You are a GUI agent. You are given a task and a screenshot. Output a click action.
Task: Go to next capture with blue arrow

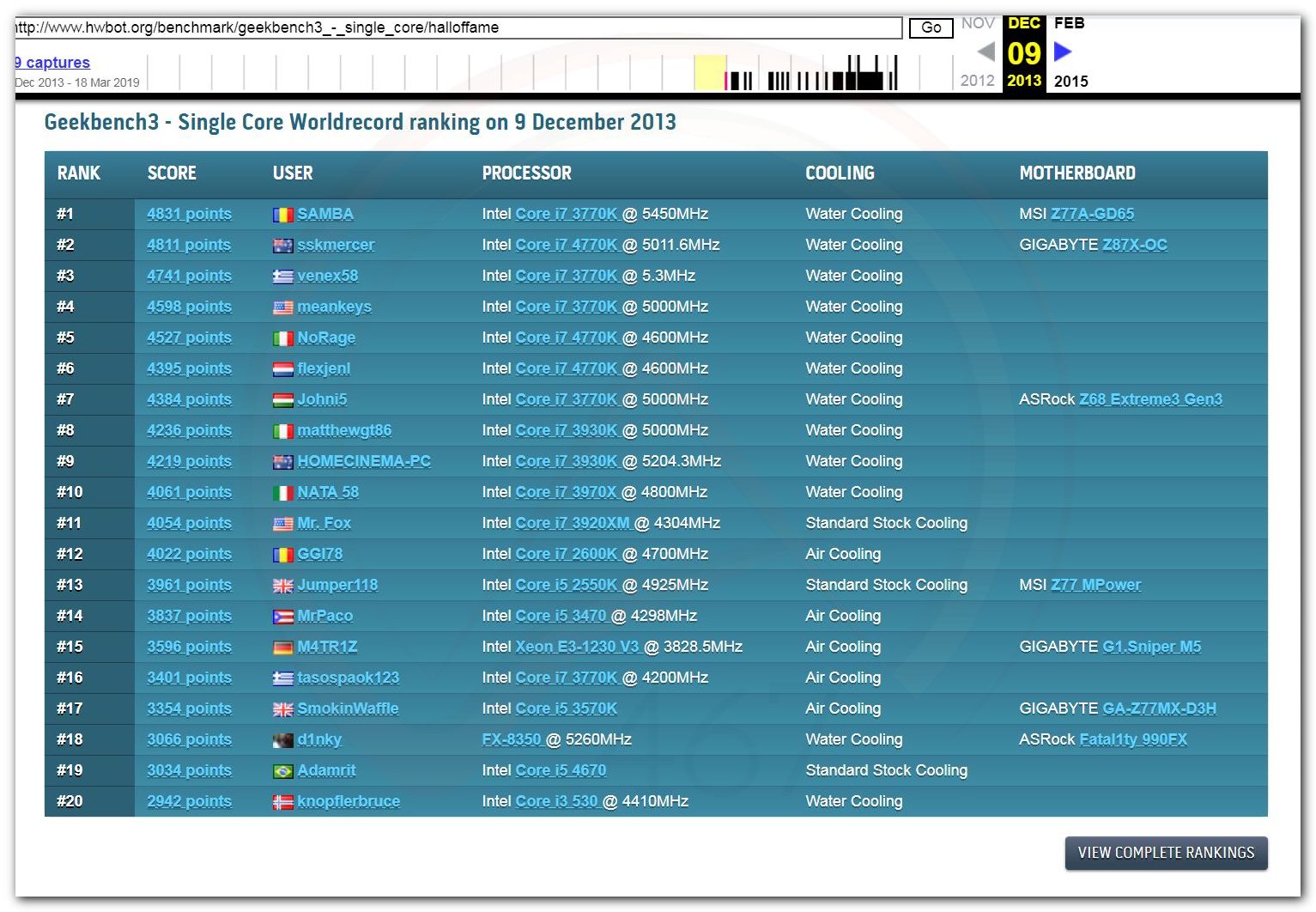(1063, 52)
